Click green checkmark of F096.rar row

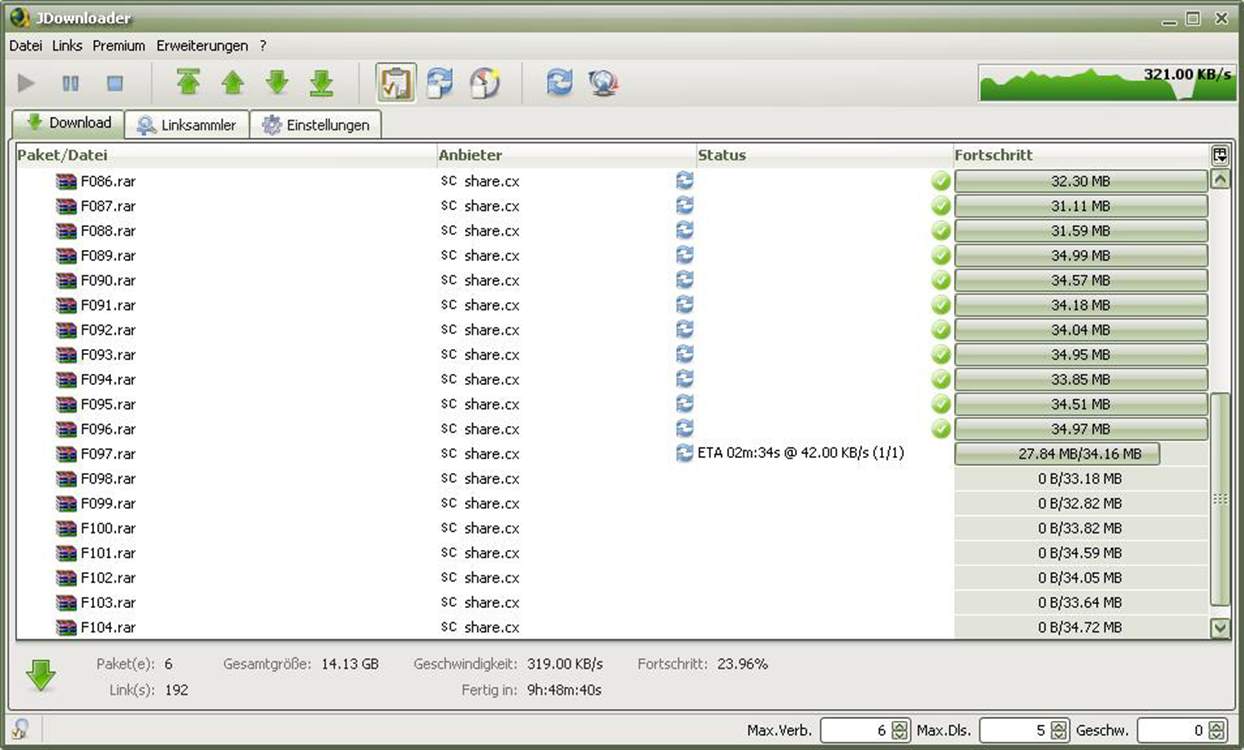tap(941, 429)
